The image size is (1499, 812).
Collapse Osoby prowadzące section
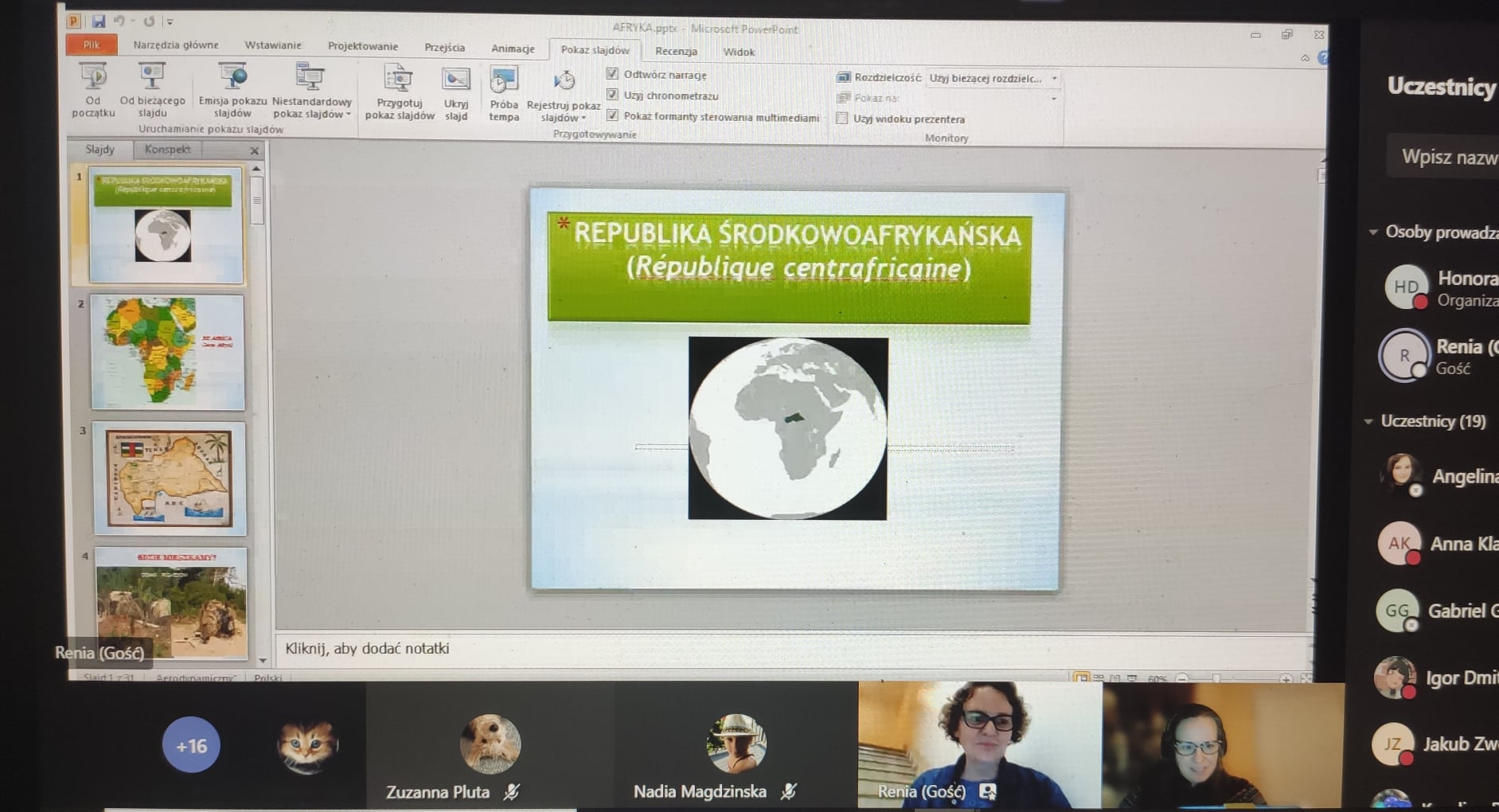[1373, 232]
